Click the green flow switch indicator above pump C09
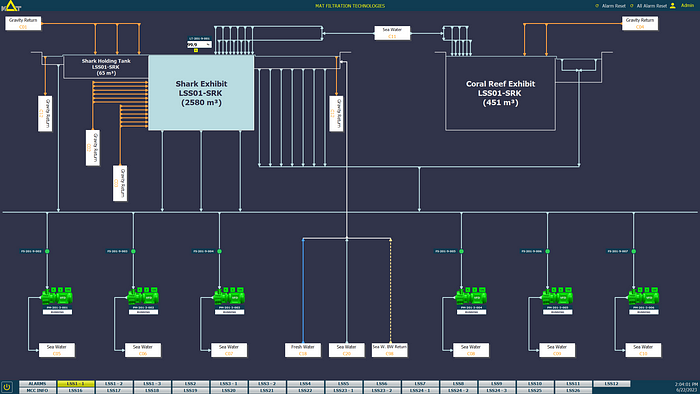The width and height of the screenshot is (700, 394). coord(547,251)
